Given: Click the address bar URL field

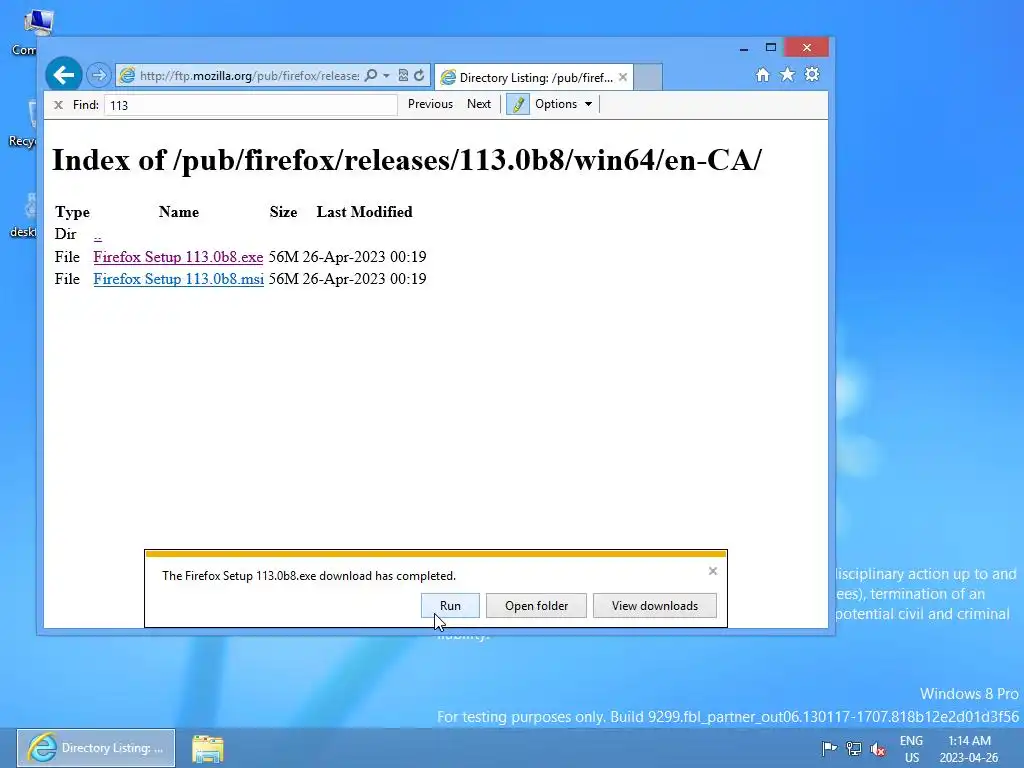Looking at the screenshot, I should [x=249, y=76].
